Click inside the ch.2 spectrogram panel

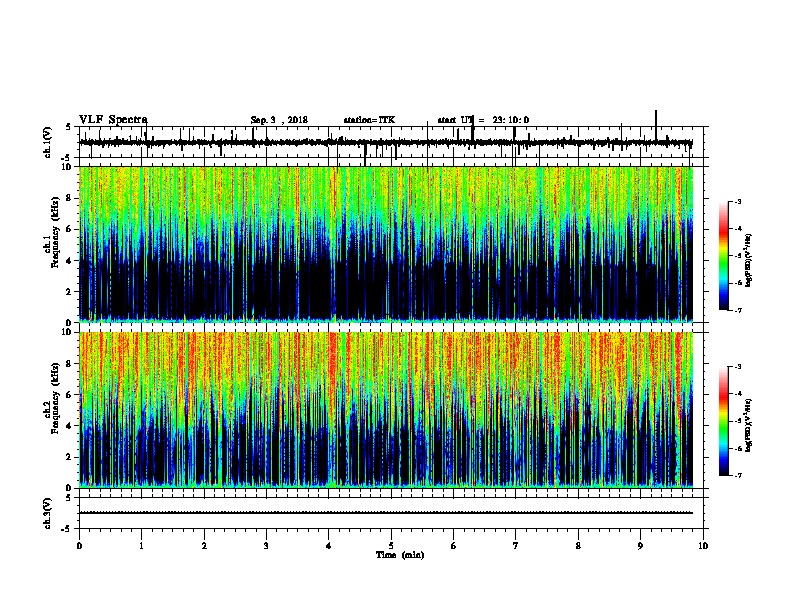[386, 410]
